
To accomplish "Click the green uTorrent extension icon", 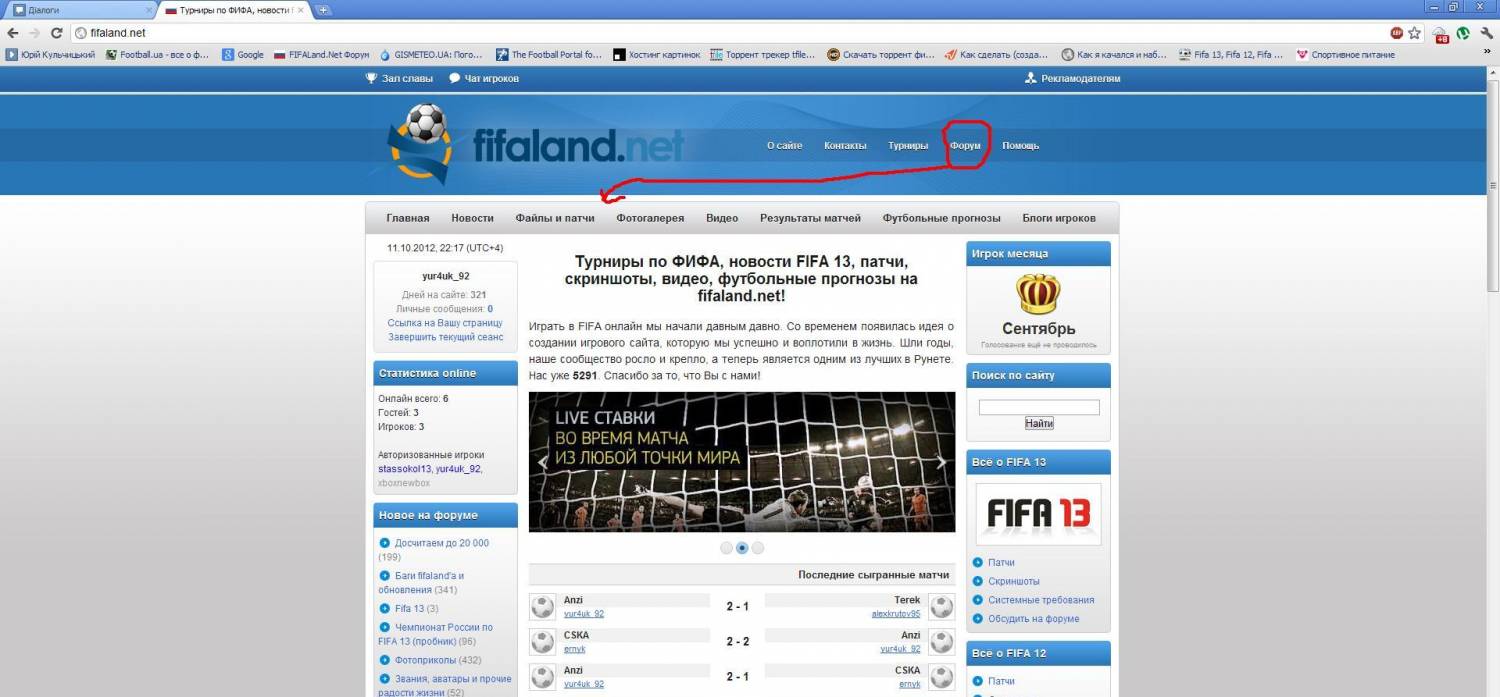I will [1462, 33].
